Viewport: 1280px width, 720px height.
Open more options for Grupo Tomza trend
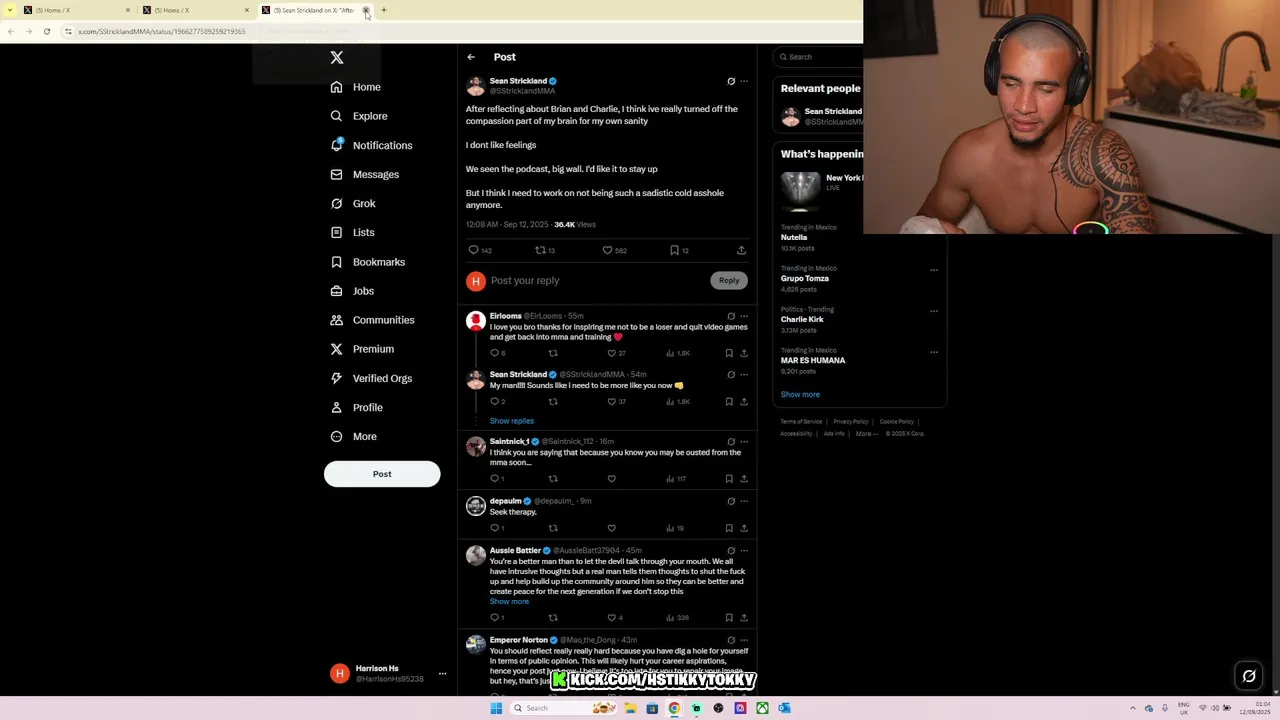pos(934,270)
